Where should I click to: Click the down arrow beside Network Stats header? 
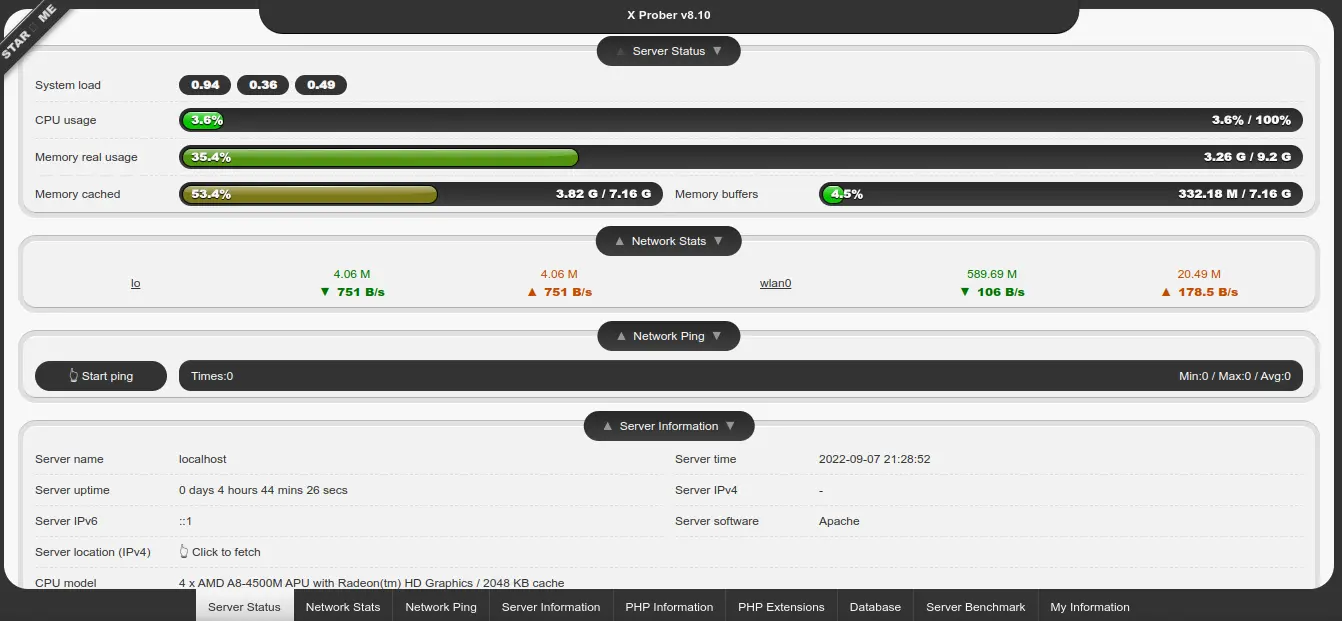tap(718, 241)
